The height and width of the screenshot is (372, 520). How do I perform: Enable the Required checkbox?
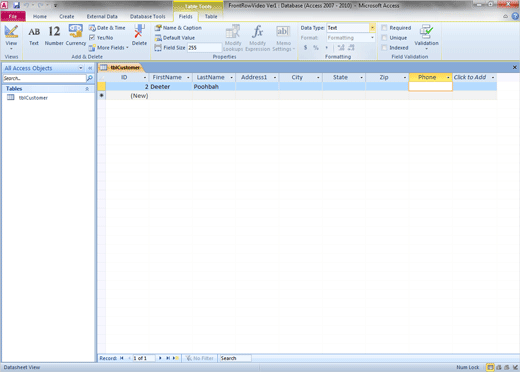384,28
